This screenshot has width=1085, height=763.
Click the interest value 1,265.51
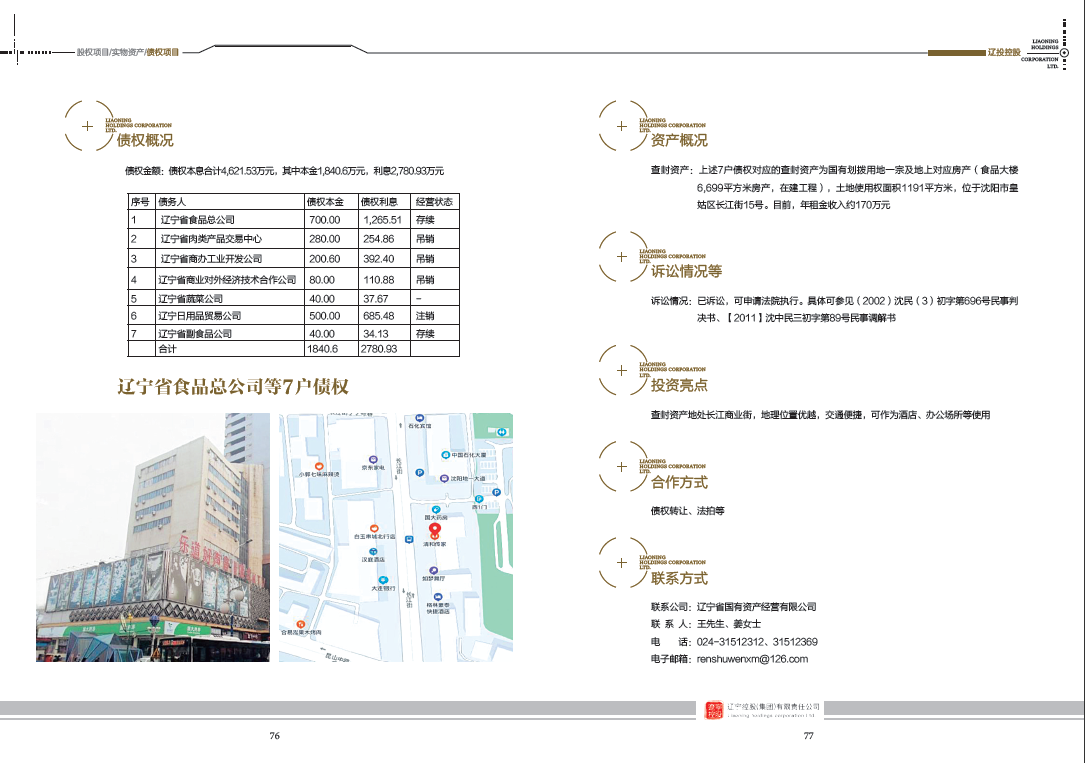pyautogui.click(x=382, y=220)
